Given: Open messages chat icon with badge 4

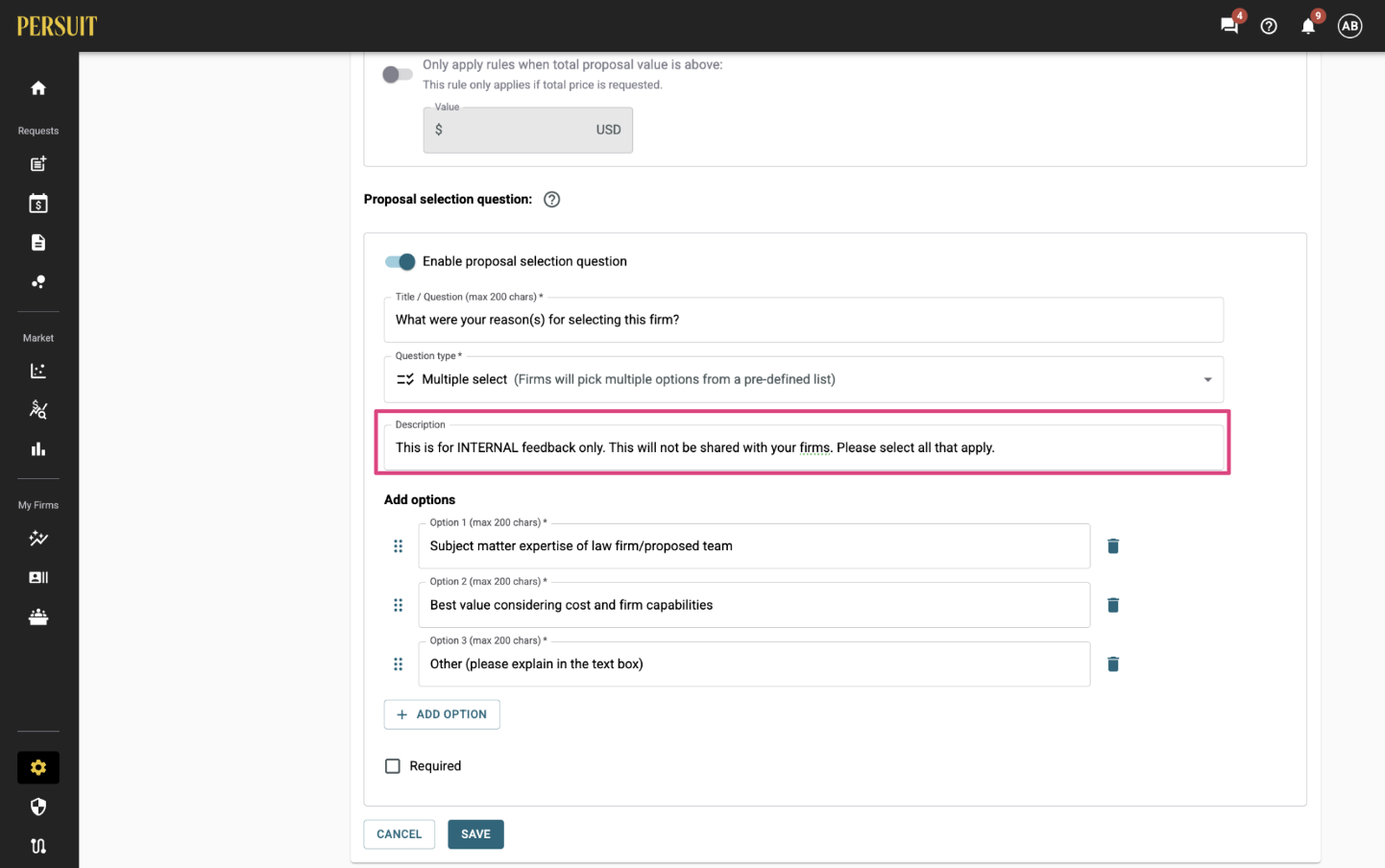Looking at the screenshot, I should point(1229,26).
